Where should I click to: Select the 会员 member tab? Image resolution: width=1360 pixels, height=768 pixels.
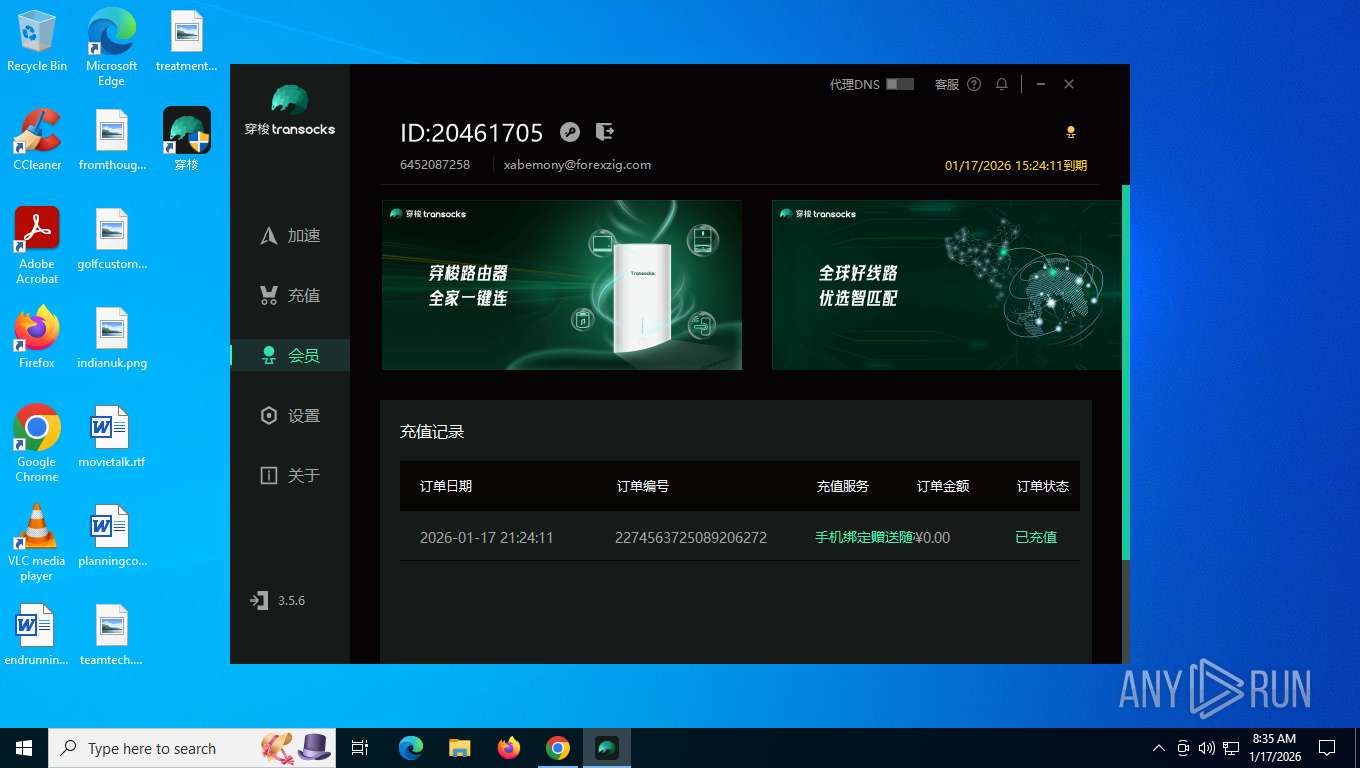pyautogui.click(x=290, y=355)
